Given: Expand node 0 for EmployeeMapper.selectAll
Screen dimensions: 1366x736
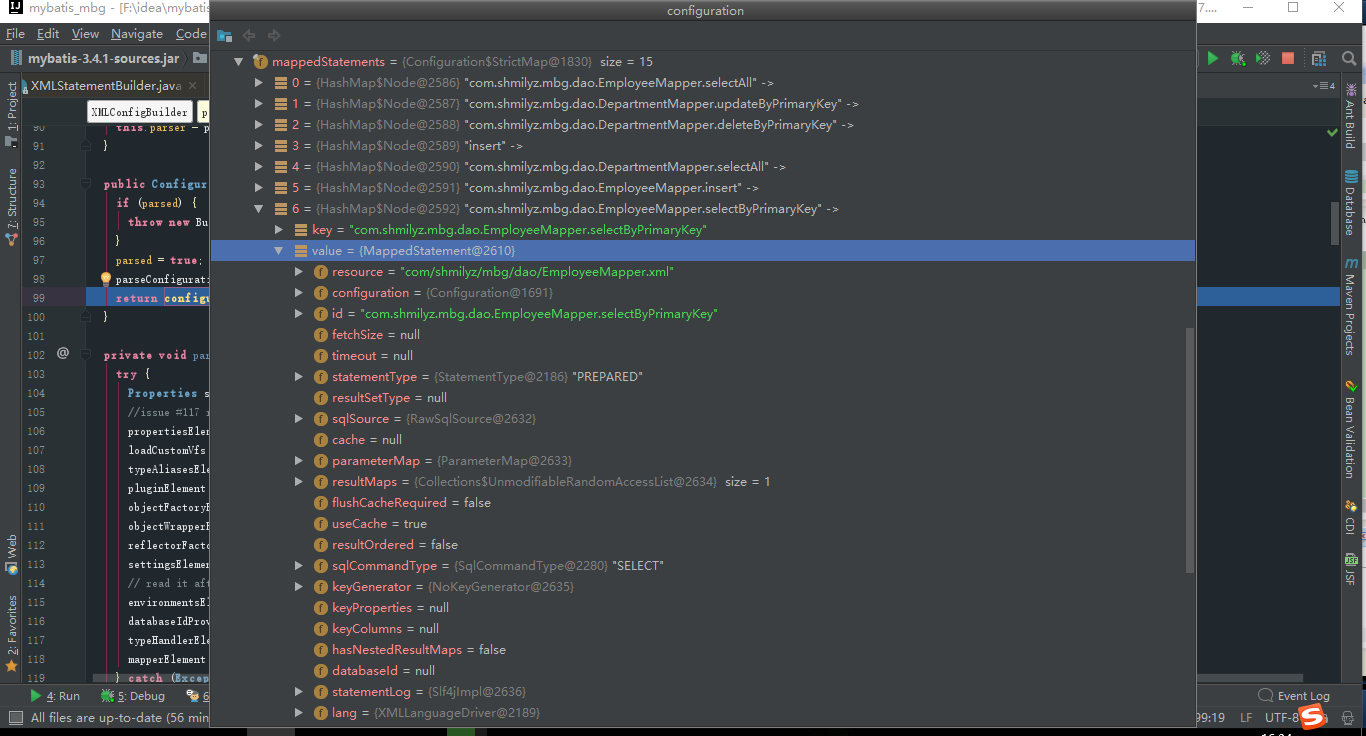Looking at the screenshot, I should pos(259,82).
